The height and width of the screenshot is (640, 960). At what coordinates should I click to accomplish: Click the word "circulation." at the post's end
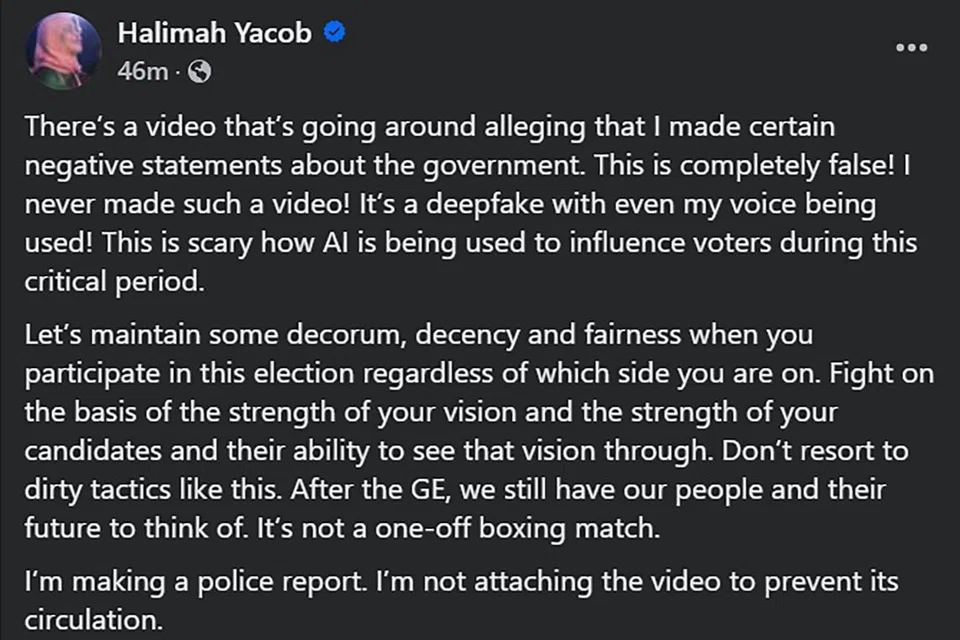93,619
